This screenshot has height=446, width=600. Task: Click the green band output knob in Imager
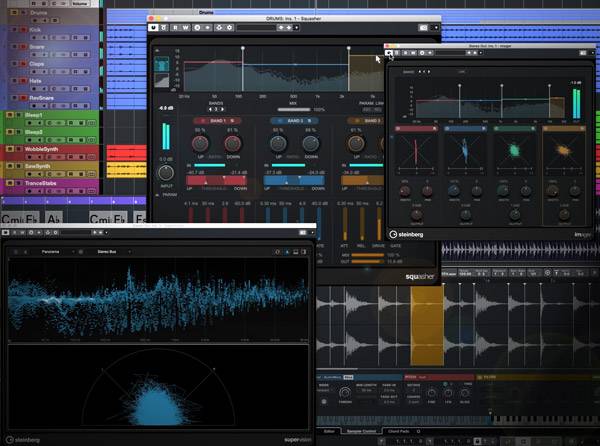tap(515, 215)
